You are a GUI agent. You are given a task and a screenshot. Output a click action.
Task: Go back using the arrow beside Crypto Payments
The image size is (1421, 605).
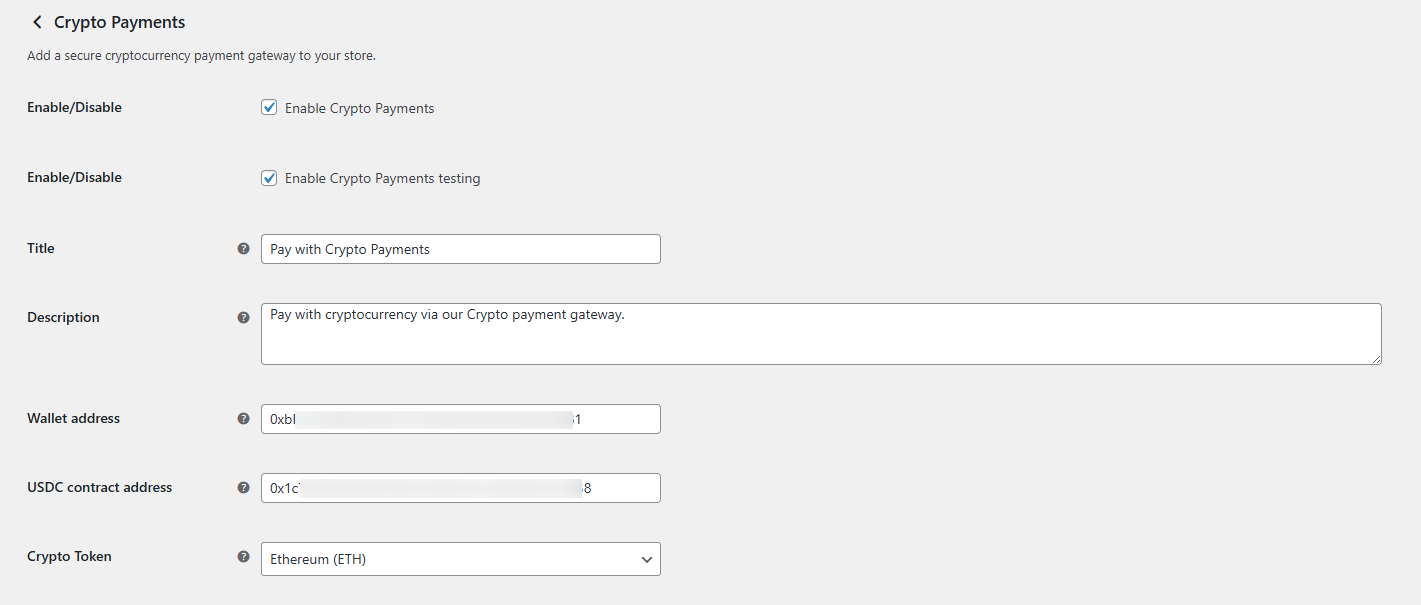[37, 22]
